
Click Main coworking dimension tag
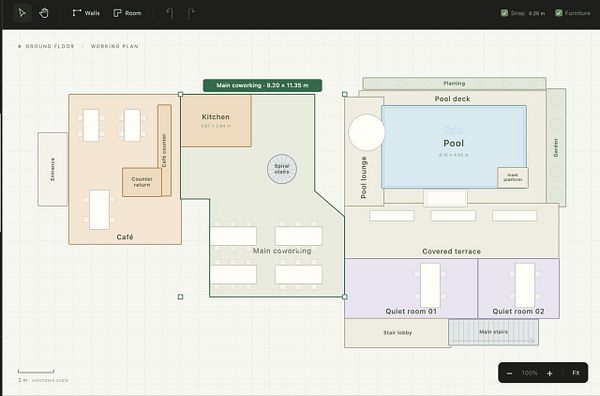262,85
